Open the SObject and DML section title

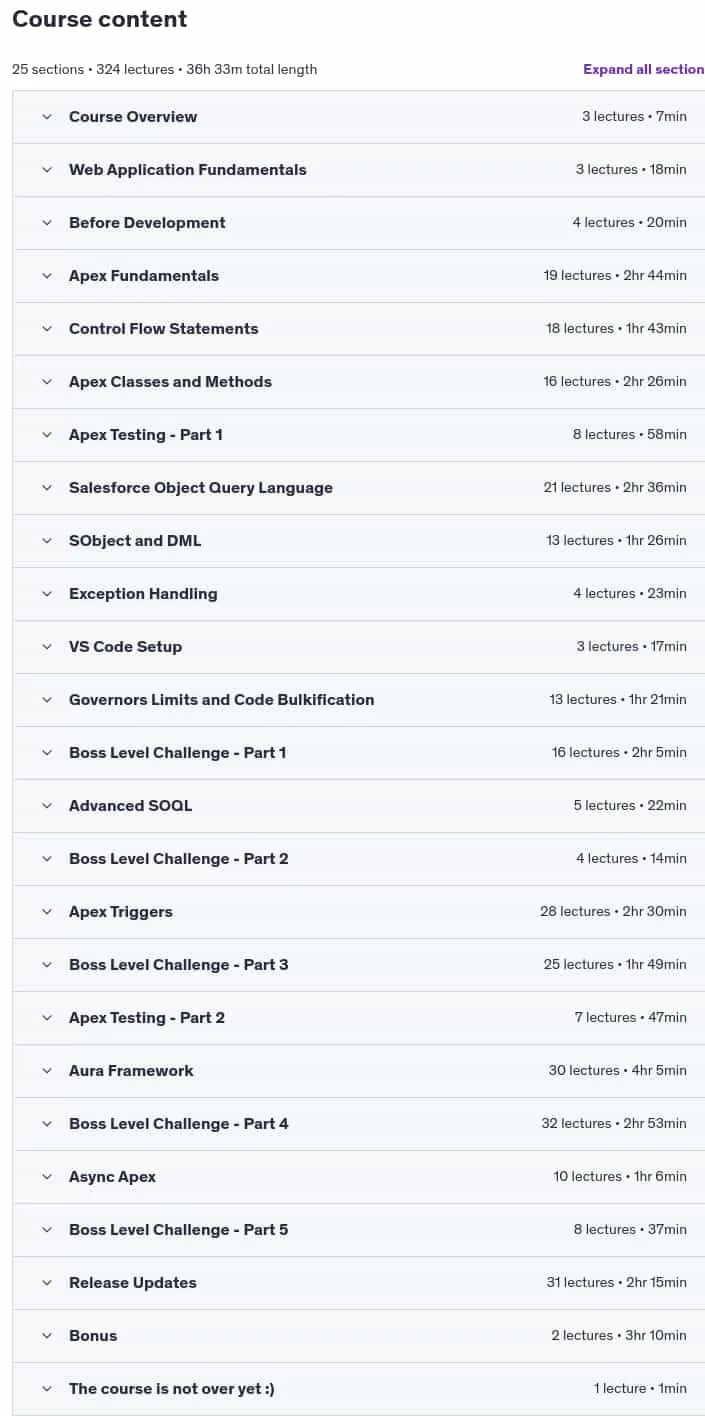tap(135, 541)
